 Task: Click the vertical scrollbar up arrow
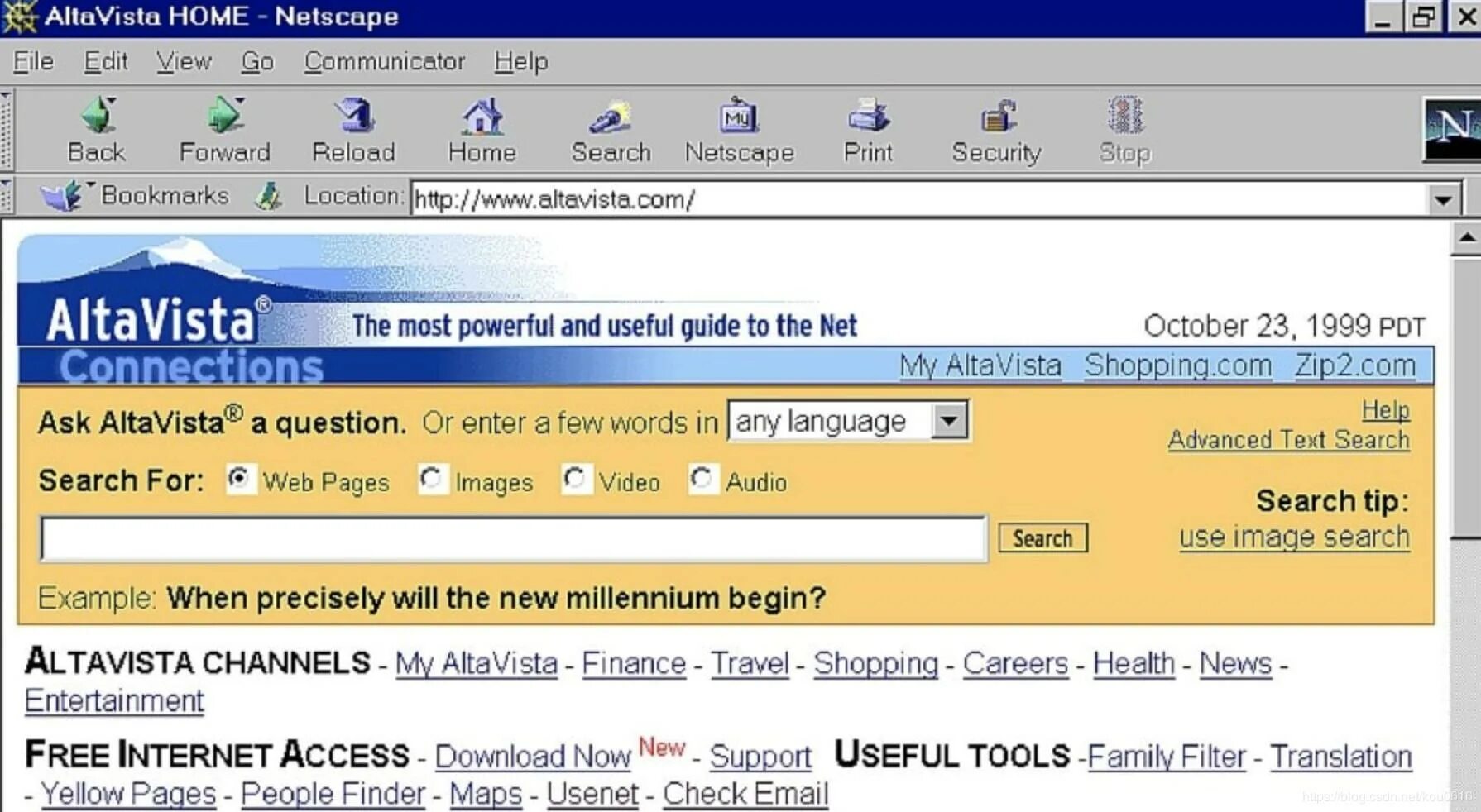tap(1466, 238)
